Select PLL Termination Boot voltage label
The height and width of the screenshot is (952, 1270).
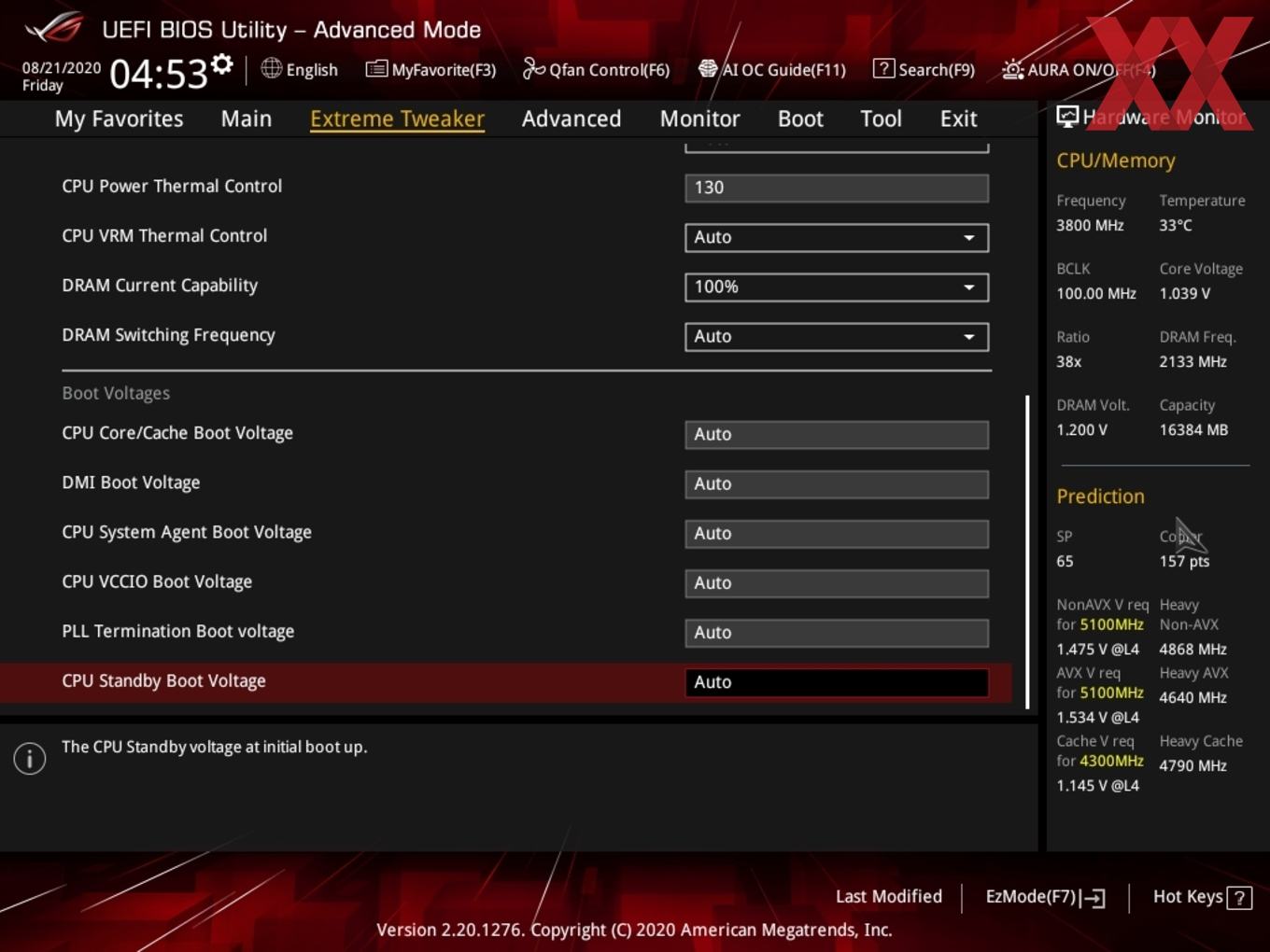point(177,631)
